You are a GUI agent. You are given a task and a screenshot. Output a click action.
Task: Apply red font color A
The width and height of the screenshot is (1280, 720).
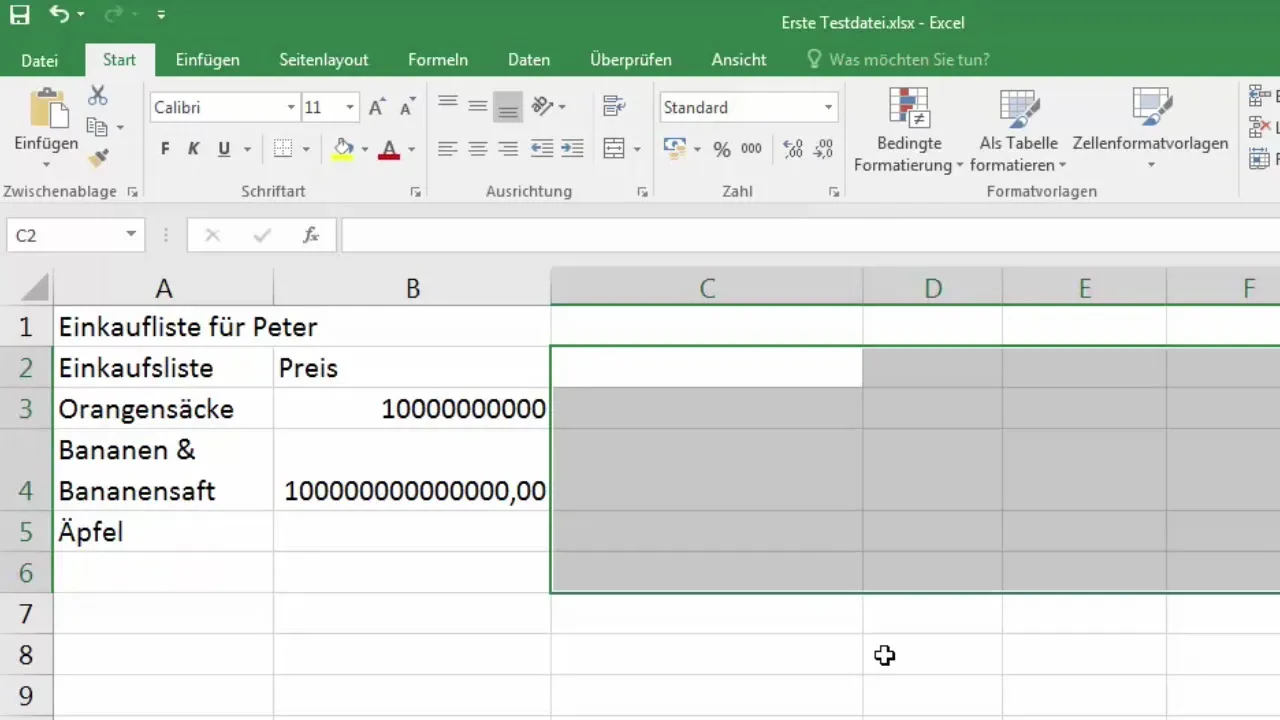[389, 149]
